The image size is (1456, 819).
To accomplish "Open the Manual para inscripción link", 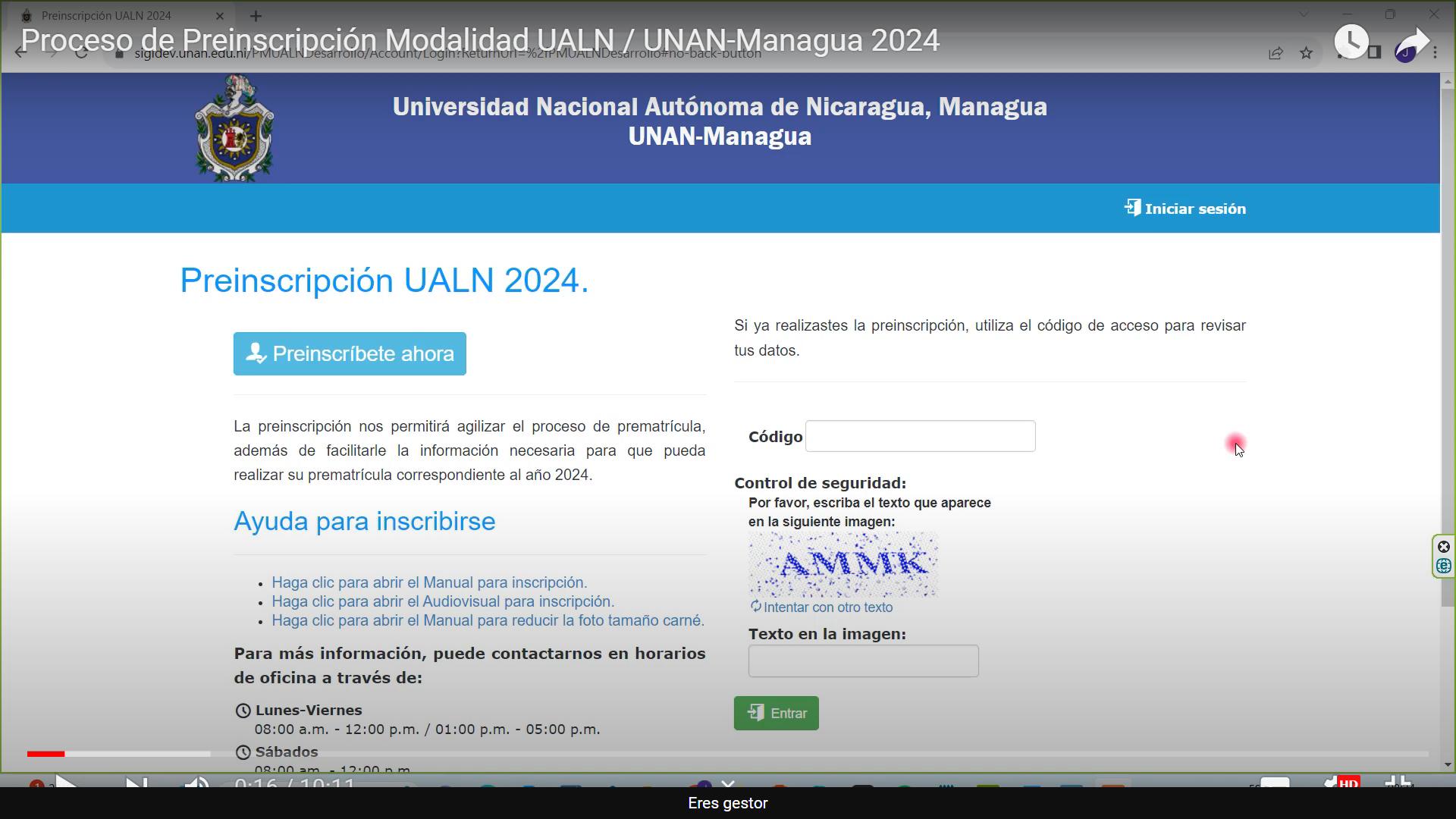I will (x=429, y=582).
